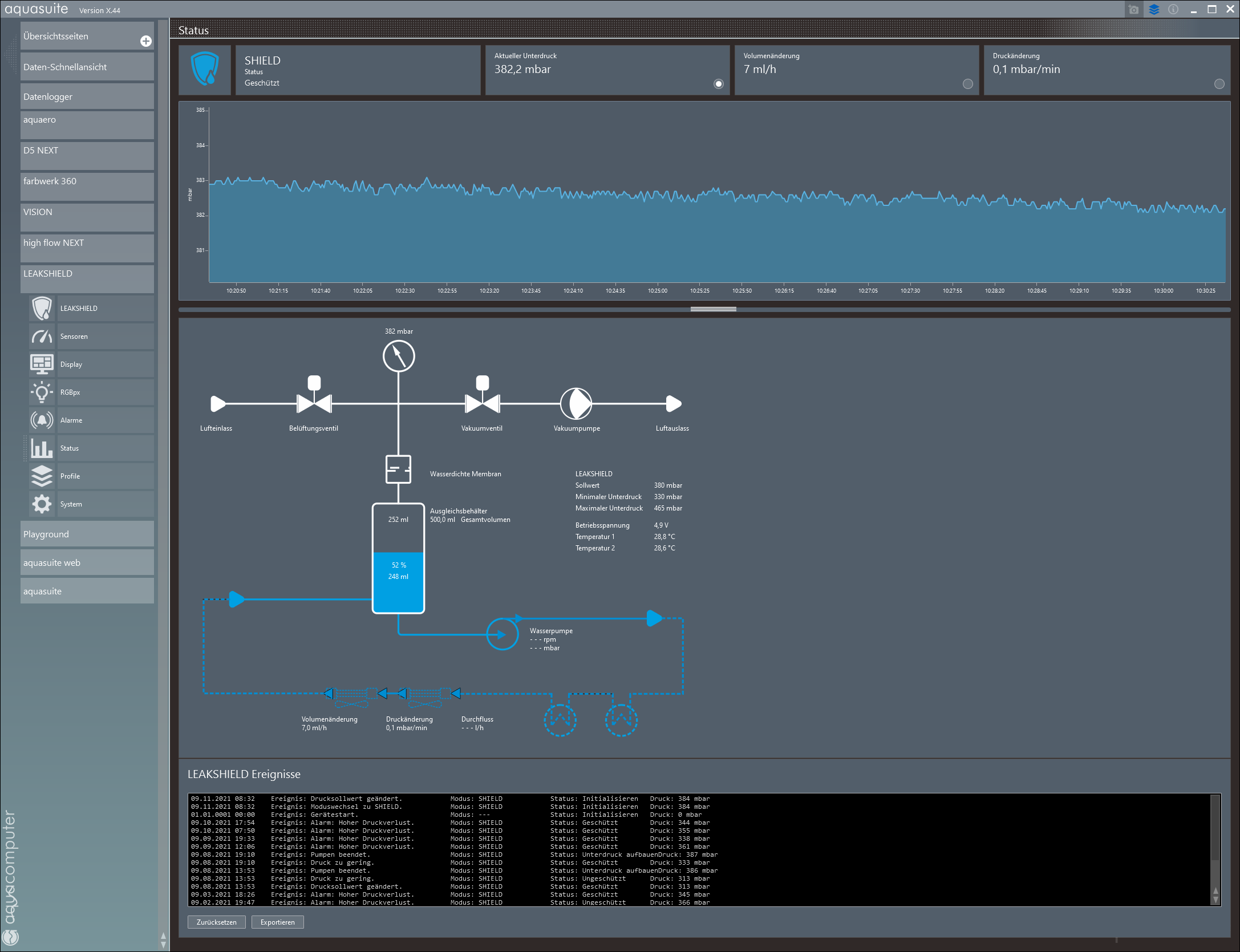1240x952 pixels.
Task: Click the 52 % fill level text
Action: click(x=399, y=565)
